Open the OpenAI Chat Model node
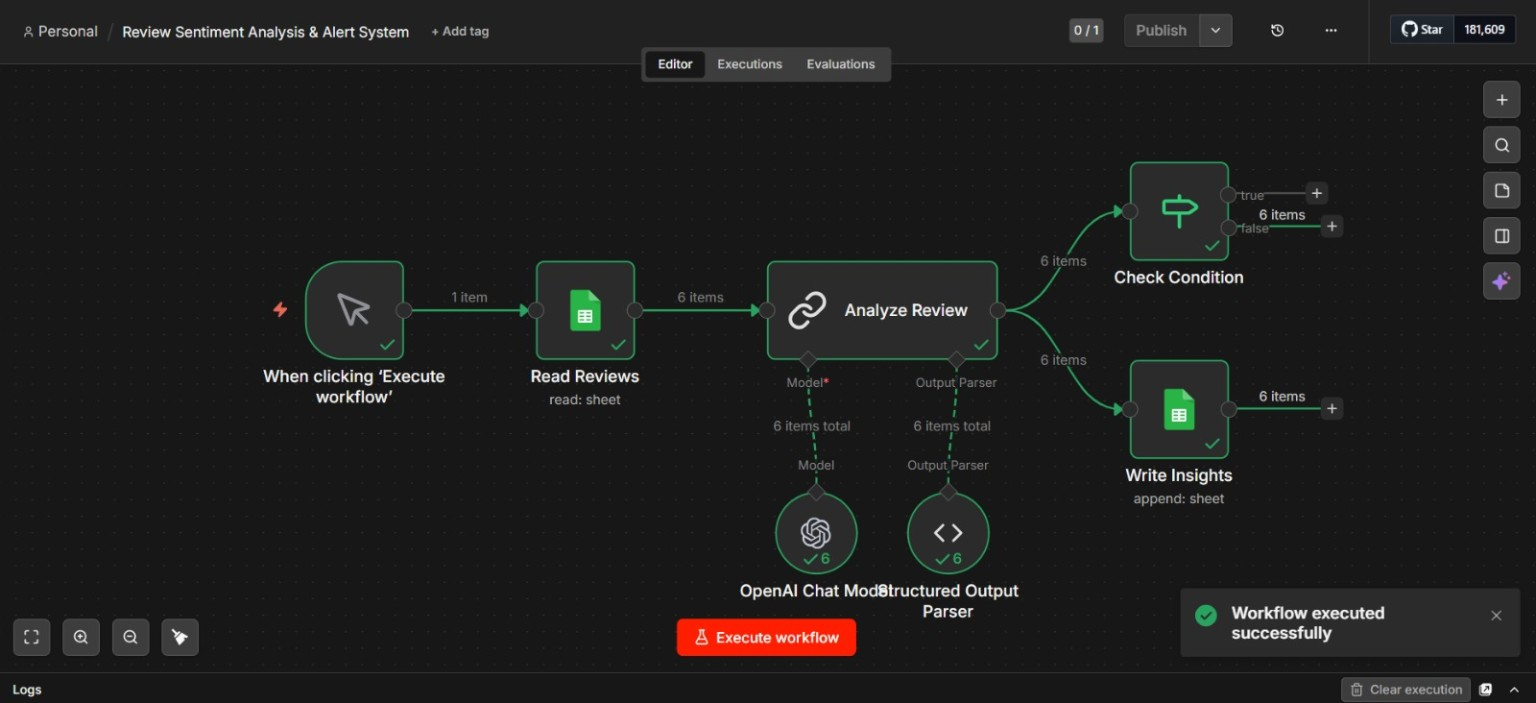Image resolution: width=1536 pixels, height=703 pixels. (x=816, y=533)
